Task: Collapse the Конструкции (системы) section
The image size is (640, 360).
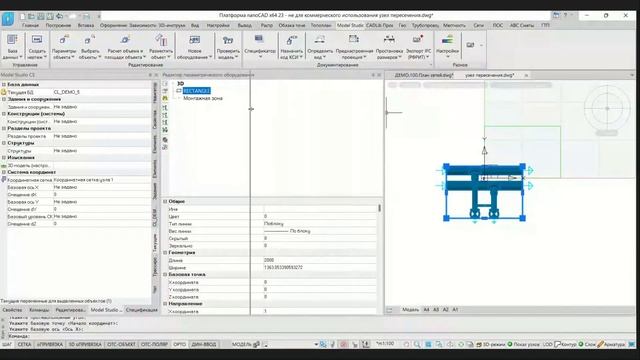Action: 4,114
